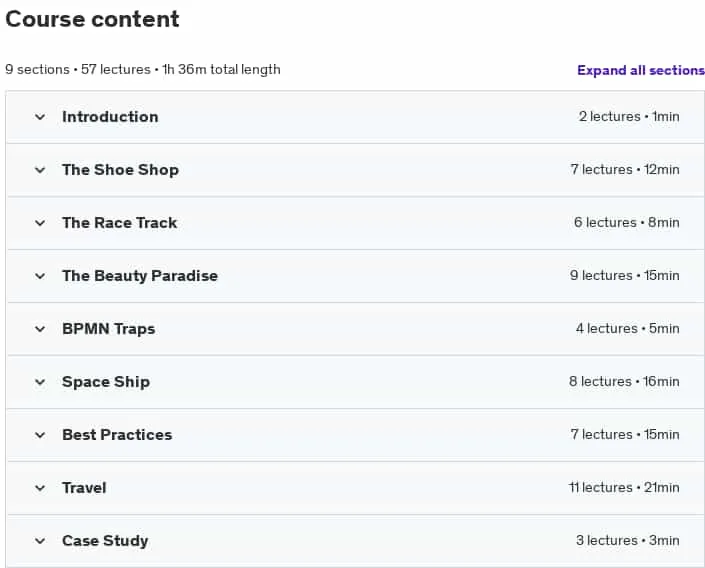Expand the Travel section chevron
Viewport: 705px width, 568px height.
click(40, 488)
